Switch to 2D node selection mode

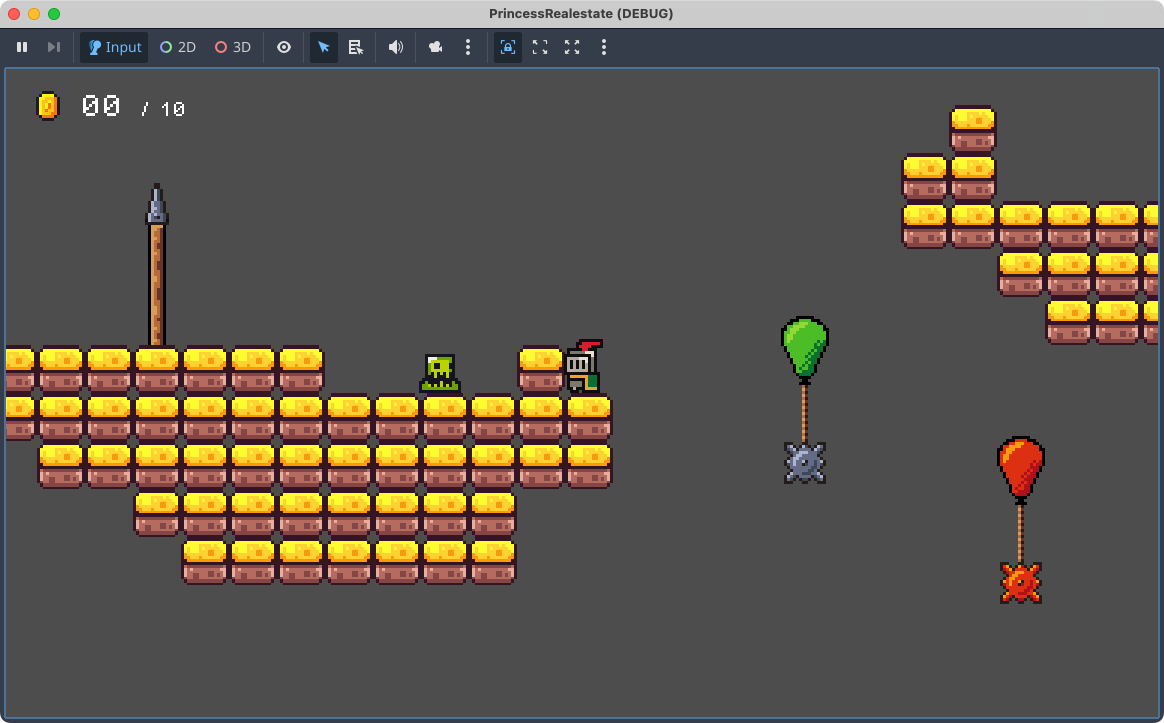tap(178, 47)
